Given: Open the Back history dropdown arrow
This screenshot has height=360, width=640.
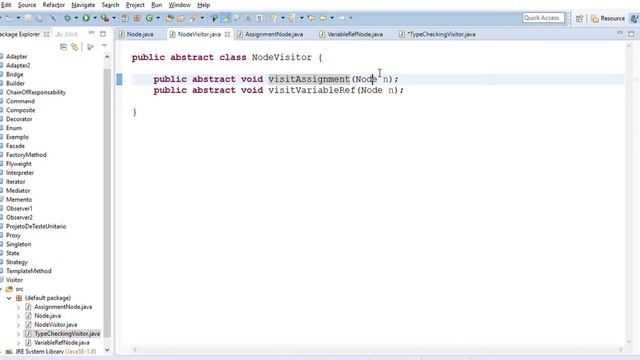Looking at the screenshot, I should [x=332, y=18].
